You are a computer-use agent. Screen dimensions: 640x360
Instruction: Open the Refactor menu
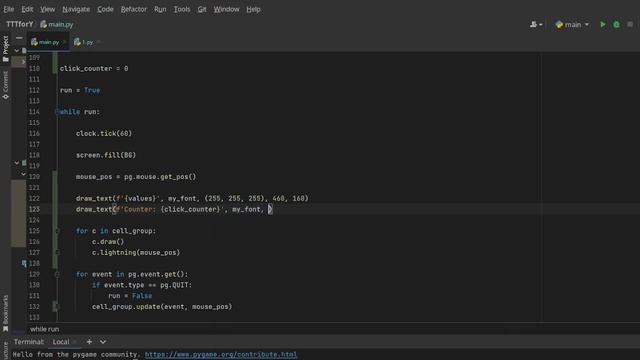pos(133,9)
